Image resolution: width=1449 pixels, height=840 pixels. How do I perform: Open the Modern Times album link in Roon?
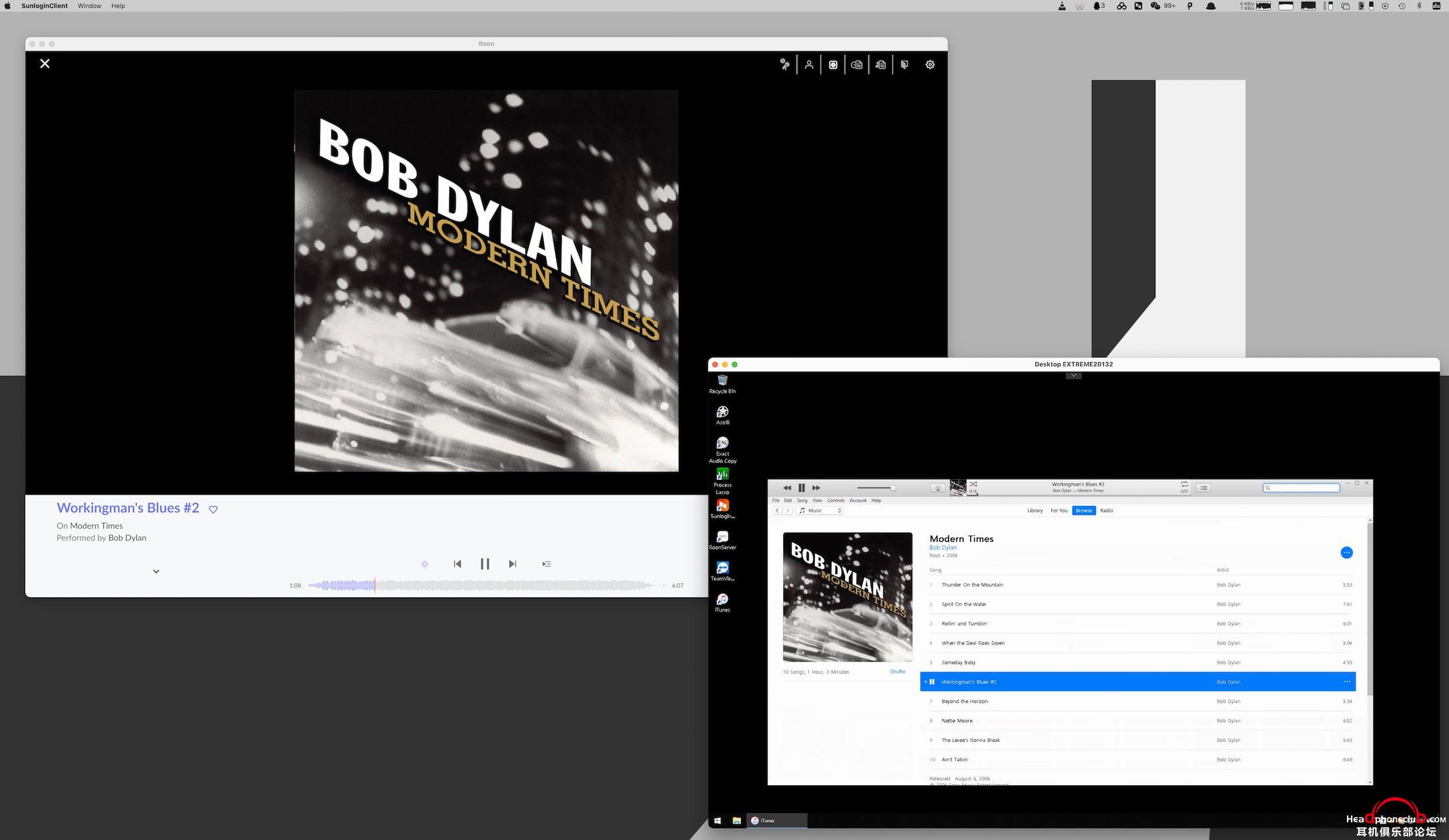pos(96,525)
